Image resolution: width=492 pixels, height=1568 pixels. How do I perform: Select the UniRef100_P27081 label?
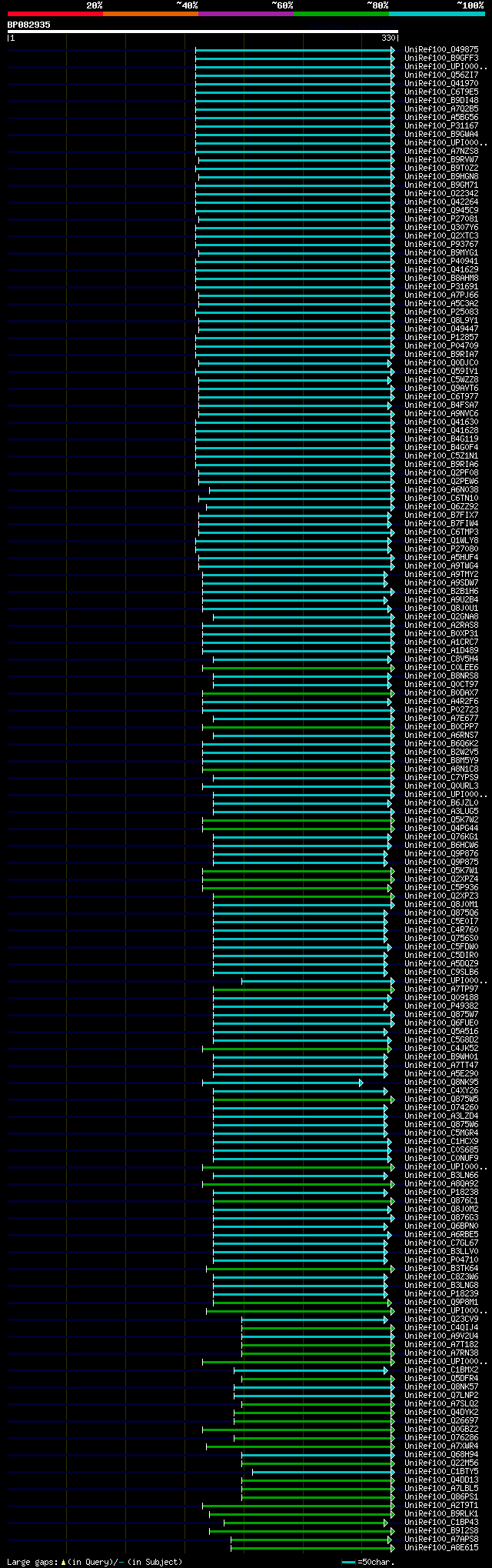pos(441,219)
